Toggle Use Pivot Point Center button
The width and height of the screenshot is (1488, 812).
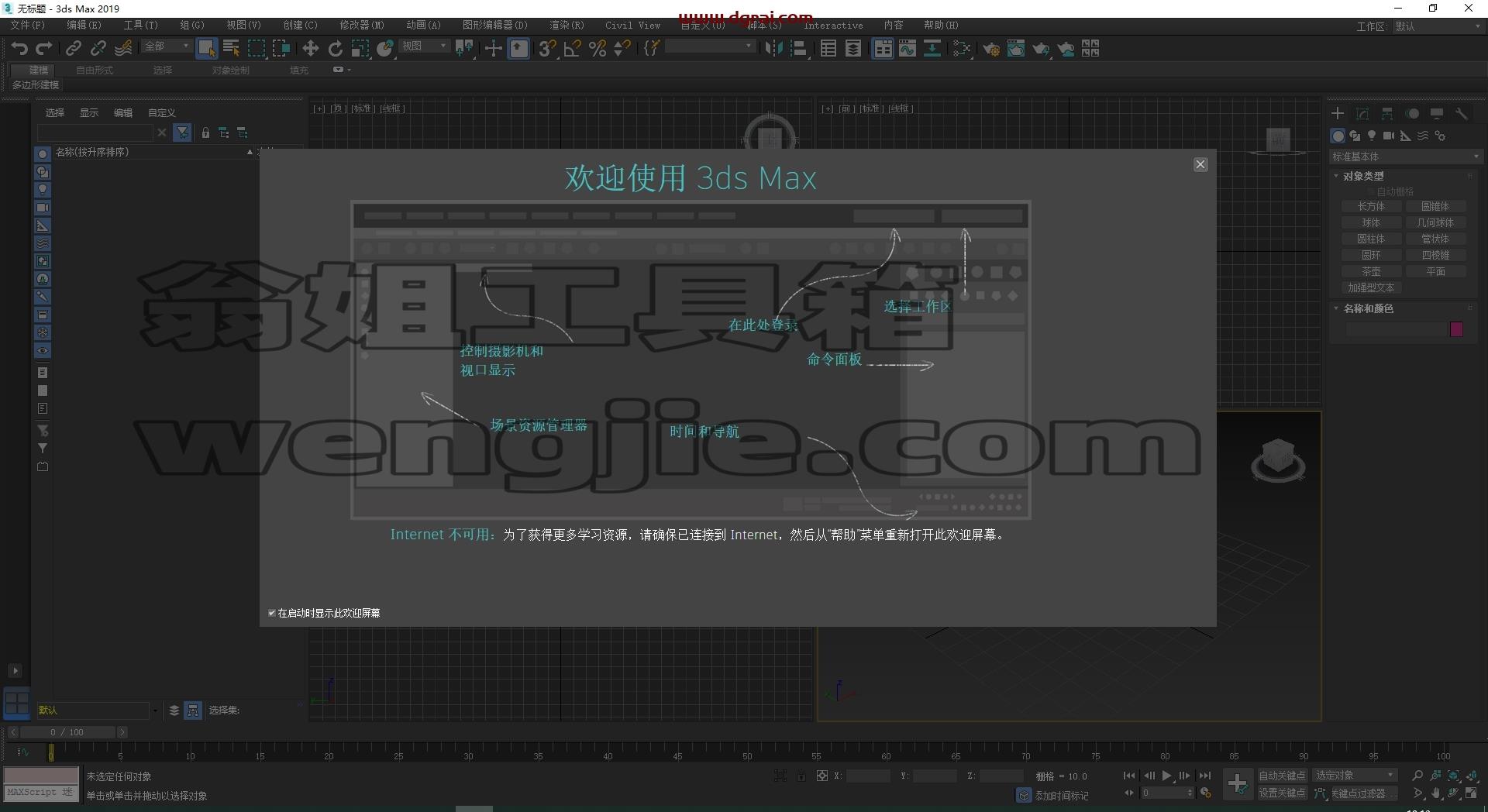[463, 49]
